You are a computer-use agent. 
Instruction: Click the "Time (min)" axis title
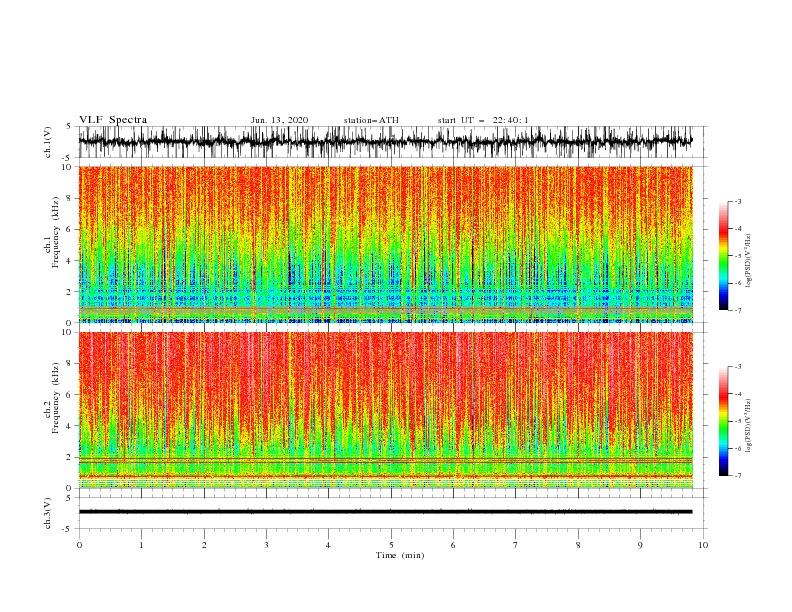[400, 555]
